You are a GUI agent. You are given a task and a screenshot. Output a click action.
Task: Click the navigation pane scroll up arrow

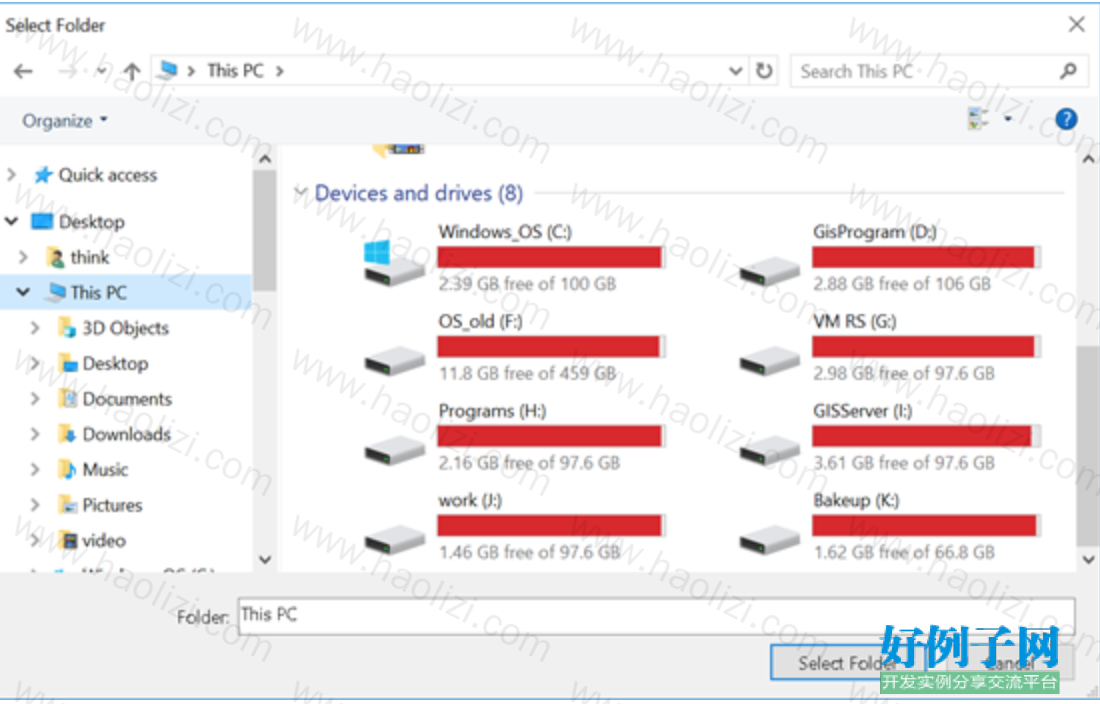click(265, 158)
